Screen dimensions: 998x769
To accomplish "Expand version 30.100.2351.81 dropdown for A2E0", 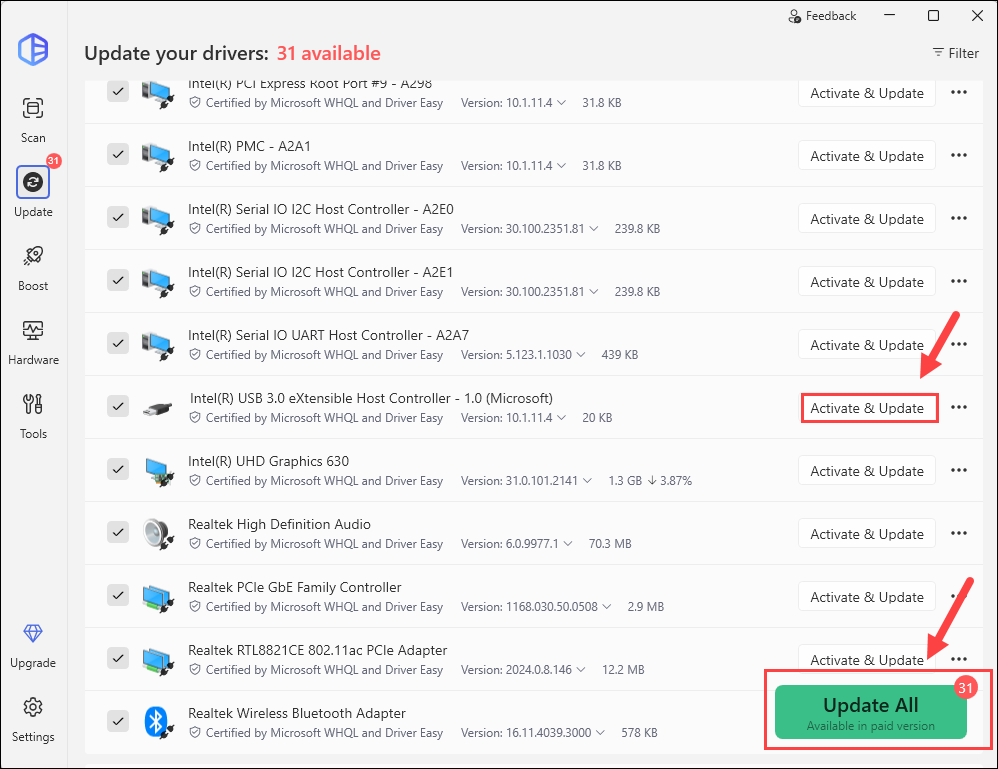I will tap(593, 229).
